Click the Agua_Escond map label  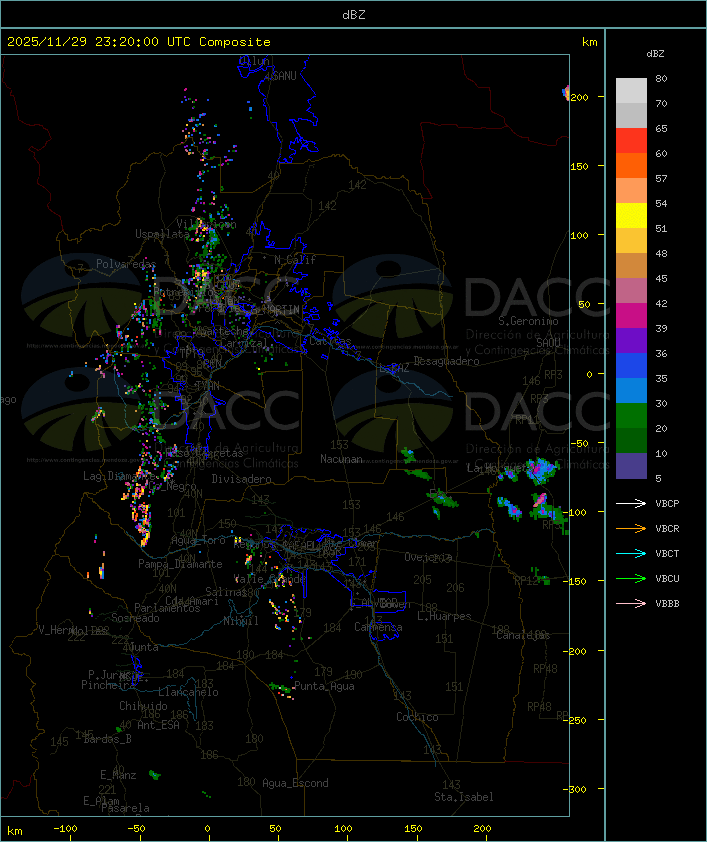pos(295,783)
